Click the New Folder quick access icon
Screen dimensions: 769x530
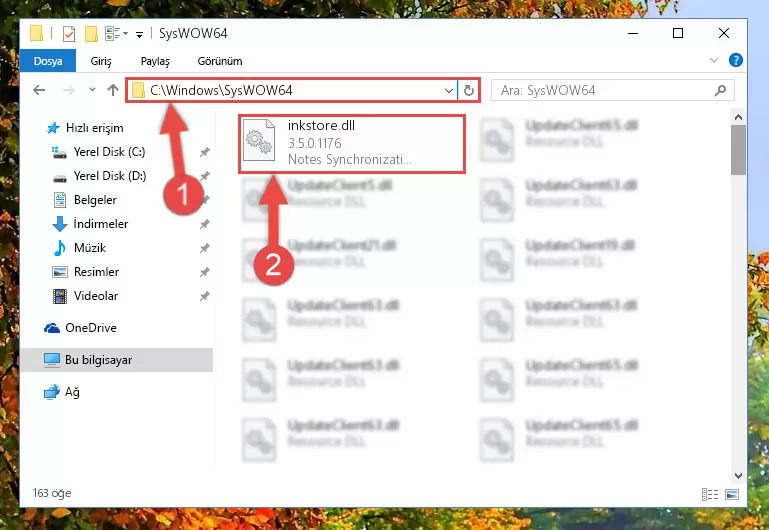pyautogui.click(x=91, y=34)
